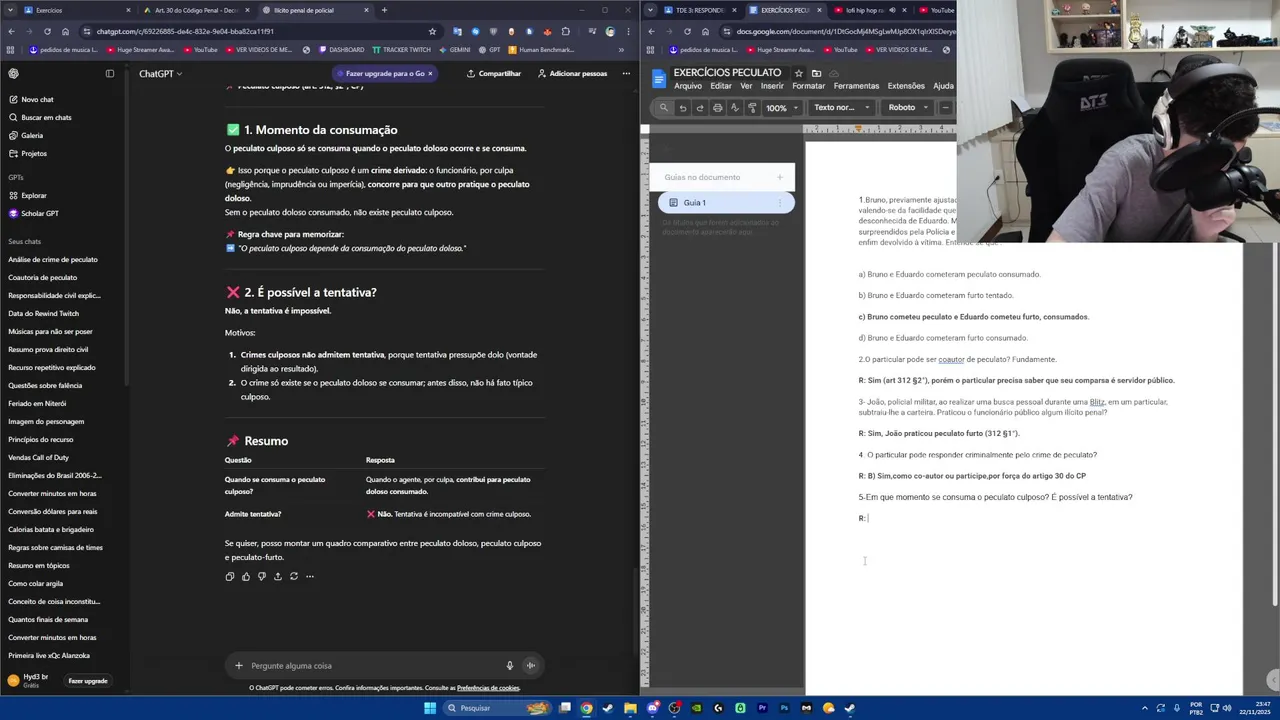Screen dimensions: 1280x720
Task: Click the Windows taskbar Pesquisar search box
Action: [497, 708]
